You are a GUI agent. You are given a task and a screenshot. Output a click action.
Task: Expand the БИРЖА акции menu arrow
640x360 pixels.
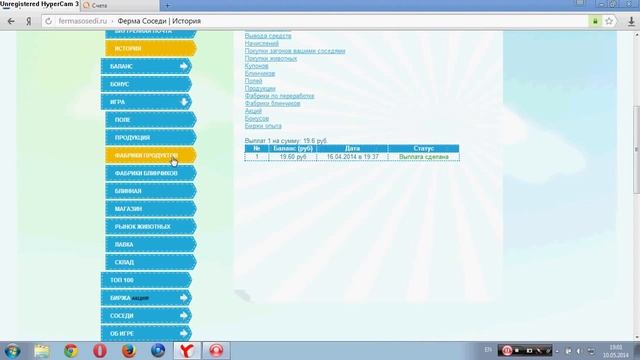pyautogui.click(x=184, y=298)
